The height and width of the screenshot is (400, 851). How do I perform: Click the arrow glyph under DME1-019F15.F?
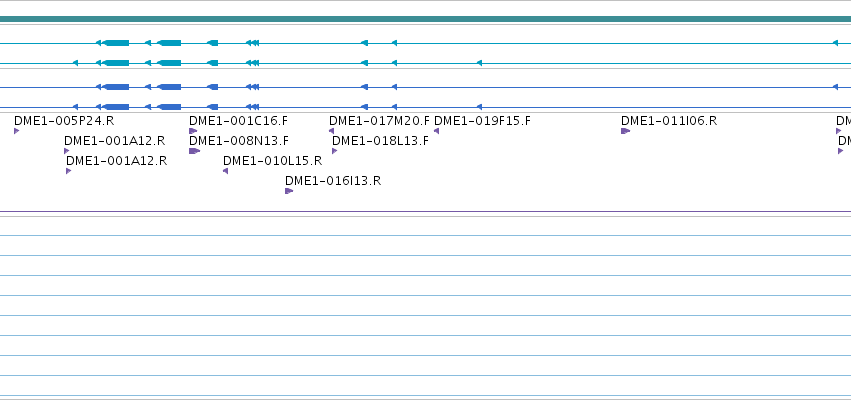[x=436, y=131]
